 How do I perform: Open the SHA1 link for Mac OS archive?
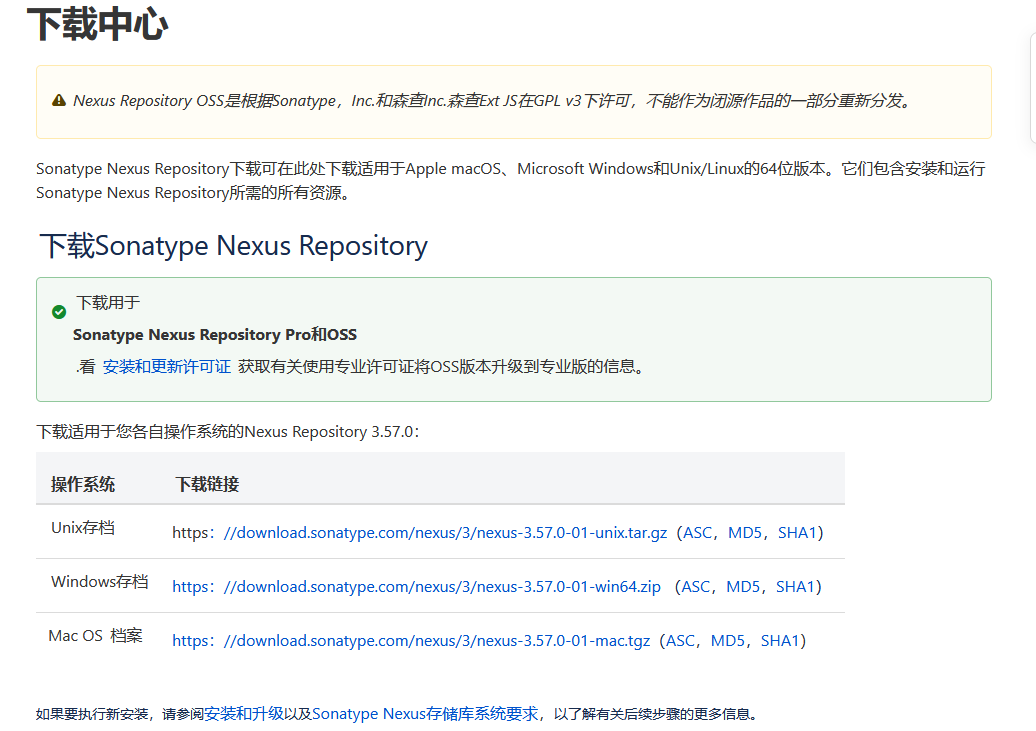pyautogui.click(x=780, y=641)
